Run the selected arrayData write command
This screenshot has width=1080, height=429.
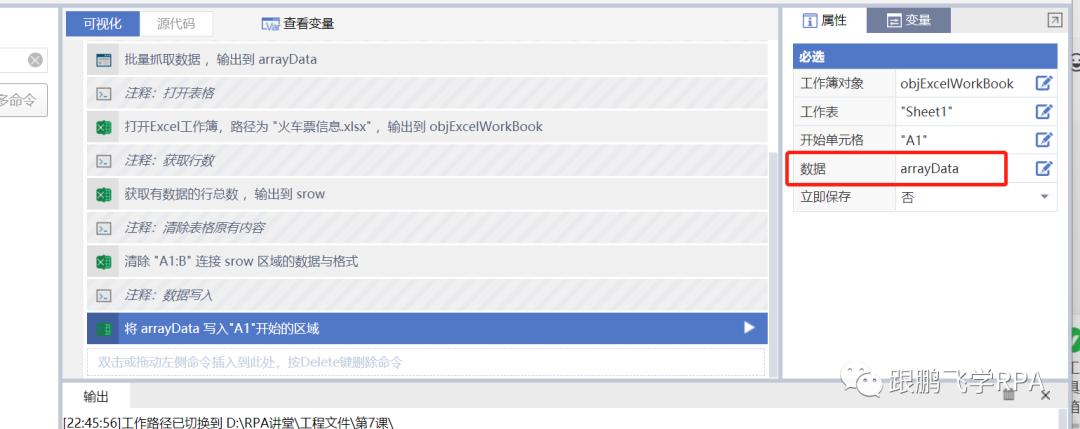(749, 328)
